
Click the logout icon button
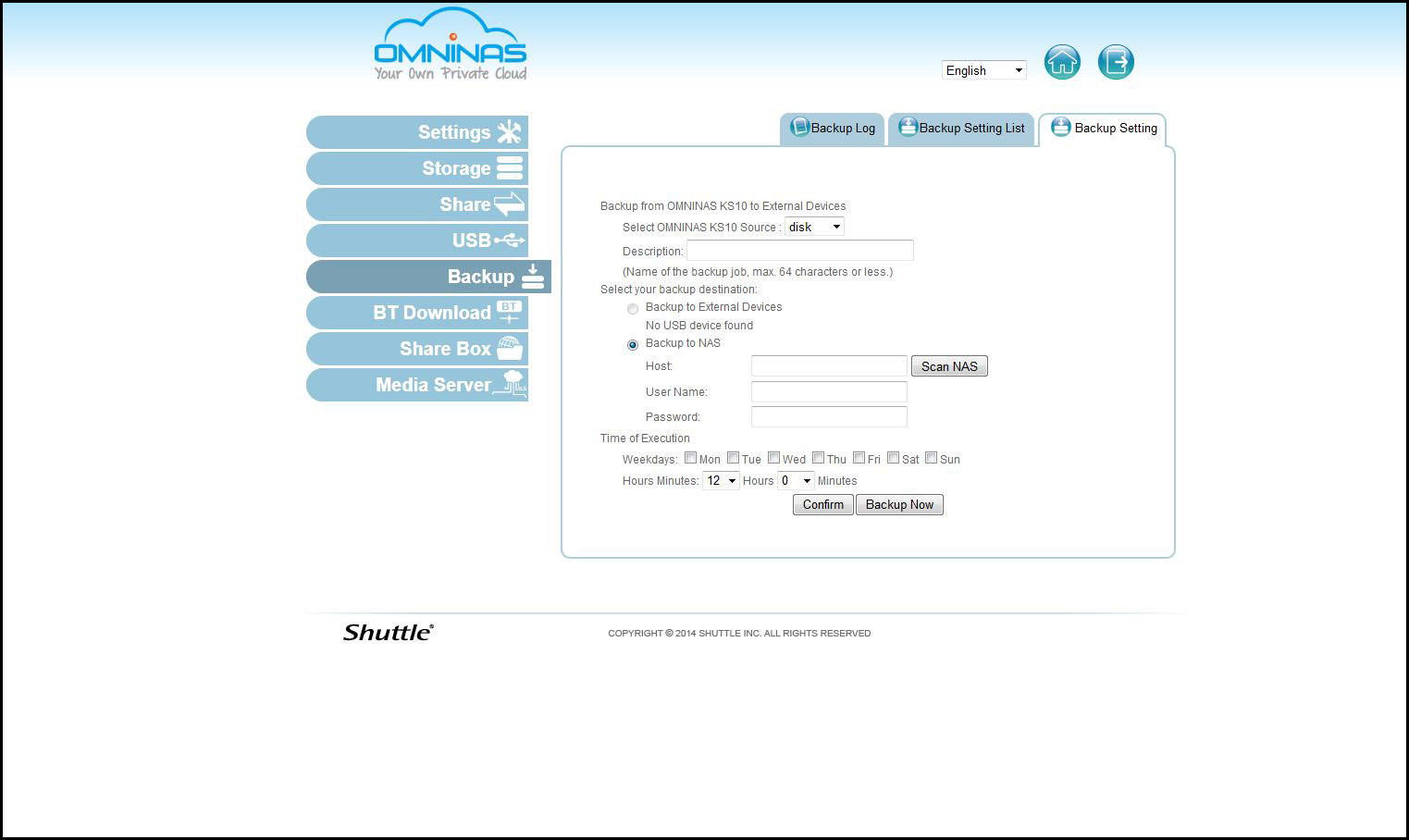[x=1116, y=62]
